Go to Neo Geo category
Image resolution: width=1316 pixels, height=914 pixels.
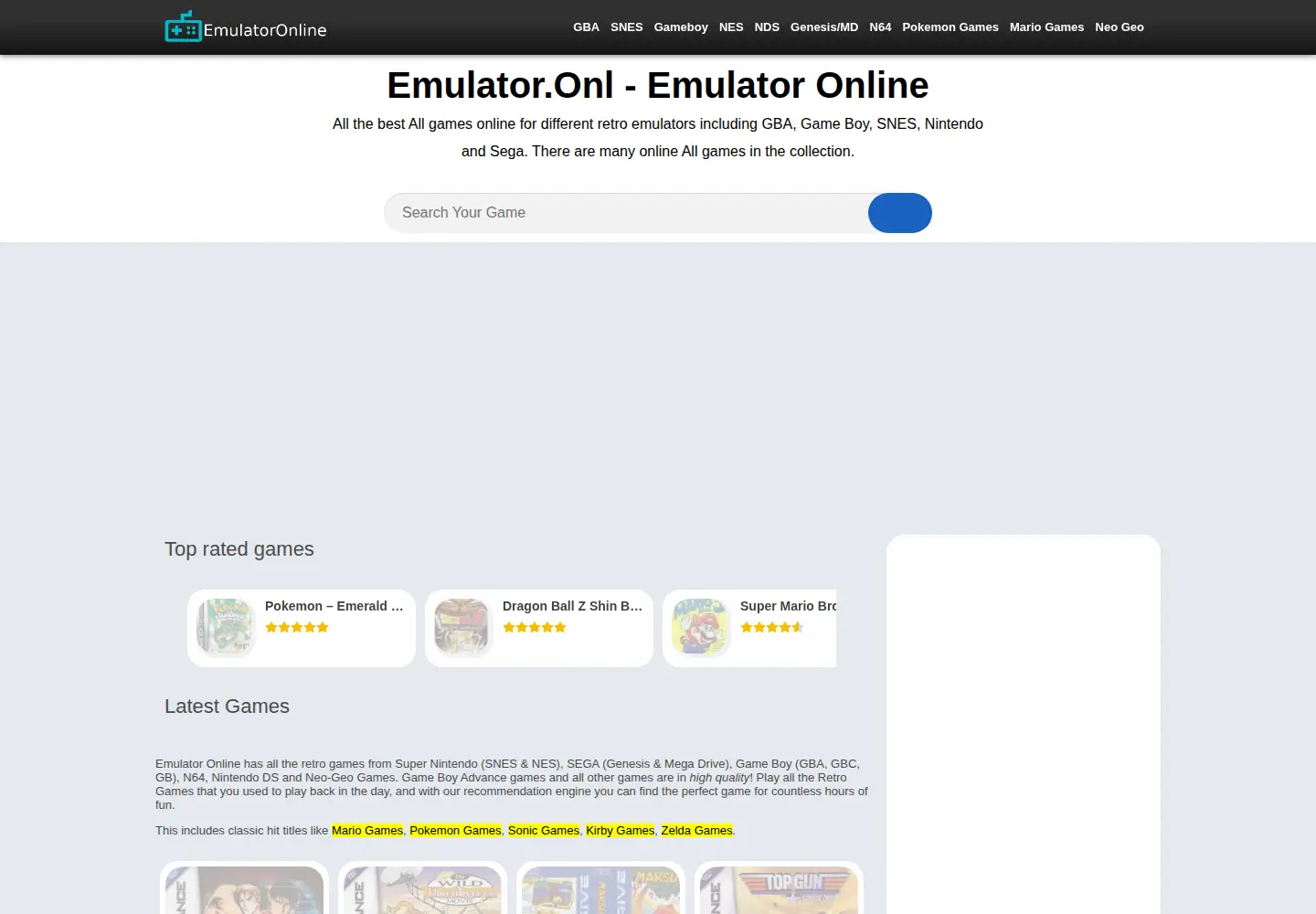[x=1120, y=27]
